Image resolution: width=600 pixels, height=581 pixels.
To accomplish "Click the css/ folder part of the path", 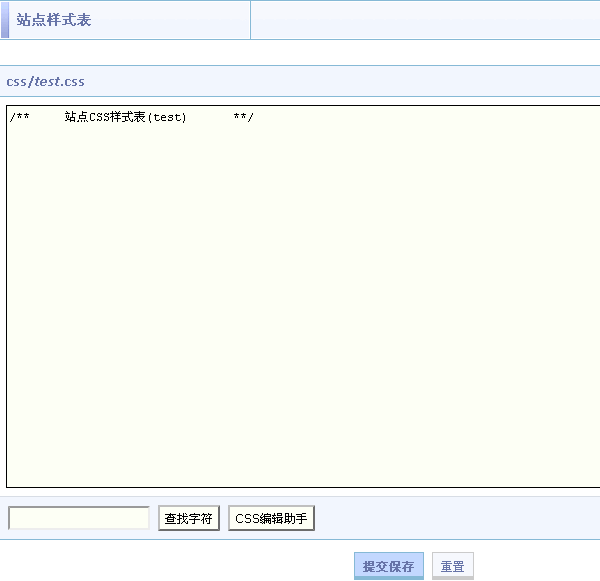I will 19,81.
